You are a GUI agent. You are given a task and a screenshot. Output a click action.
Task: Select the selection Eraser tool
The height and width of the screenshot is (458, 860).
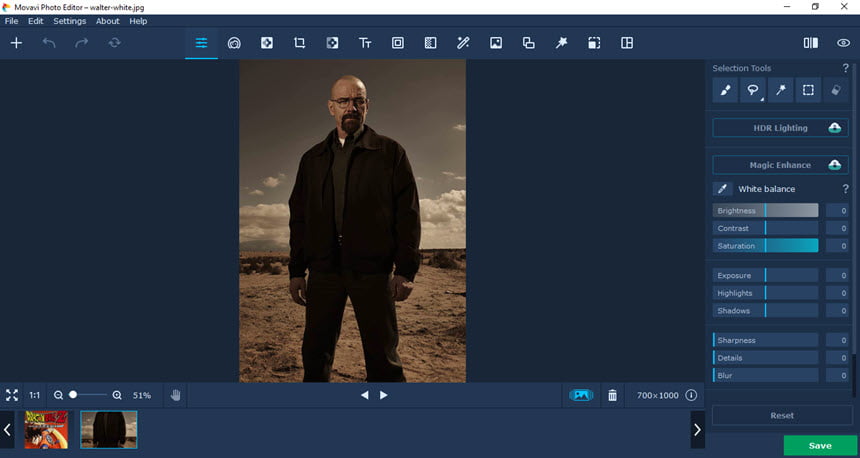point(836,90)
